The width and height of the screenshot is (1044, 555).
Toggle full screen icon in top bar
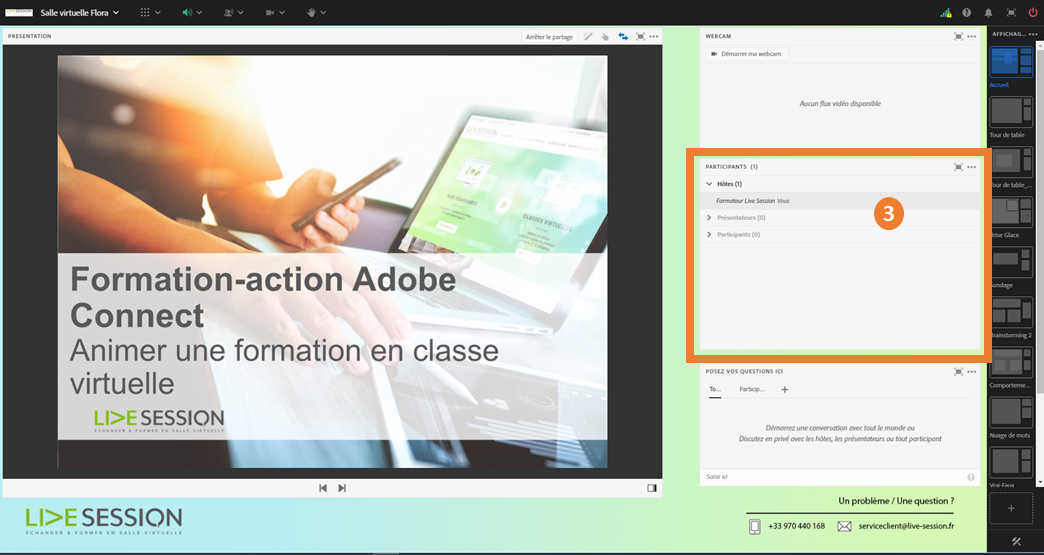click(1011, 12)
